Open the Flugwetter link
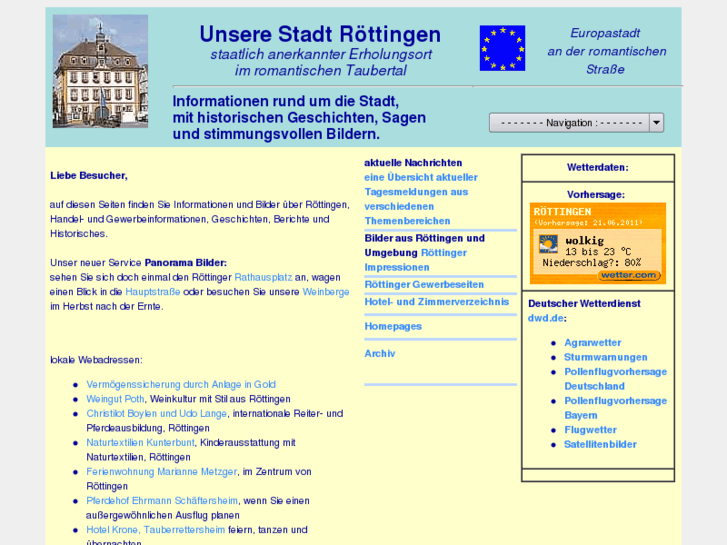This screenshot has height=545, width=727. [590, 430]
